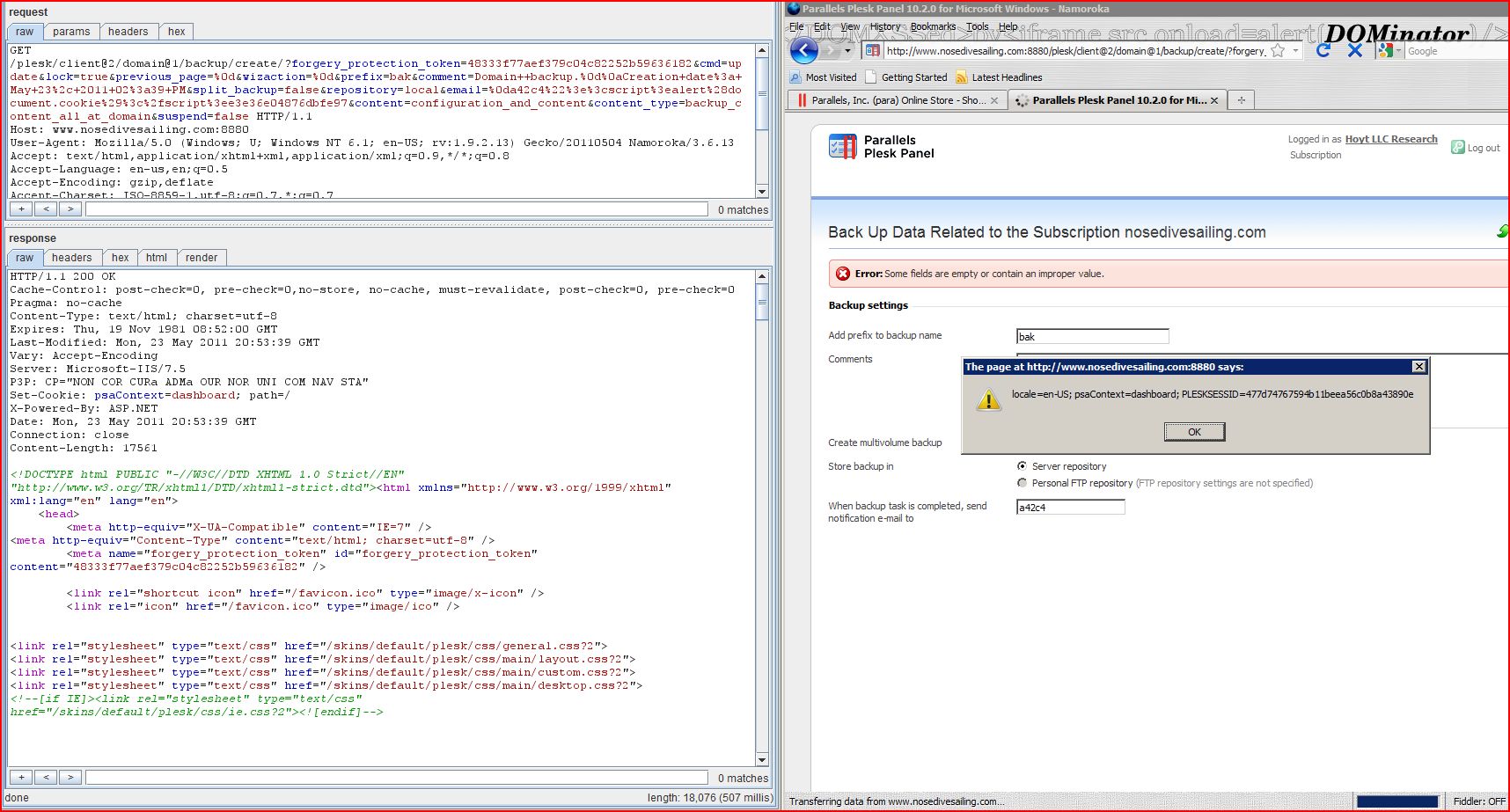Click the request pane scrollbar down arrow

[762, 192]
